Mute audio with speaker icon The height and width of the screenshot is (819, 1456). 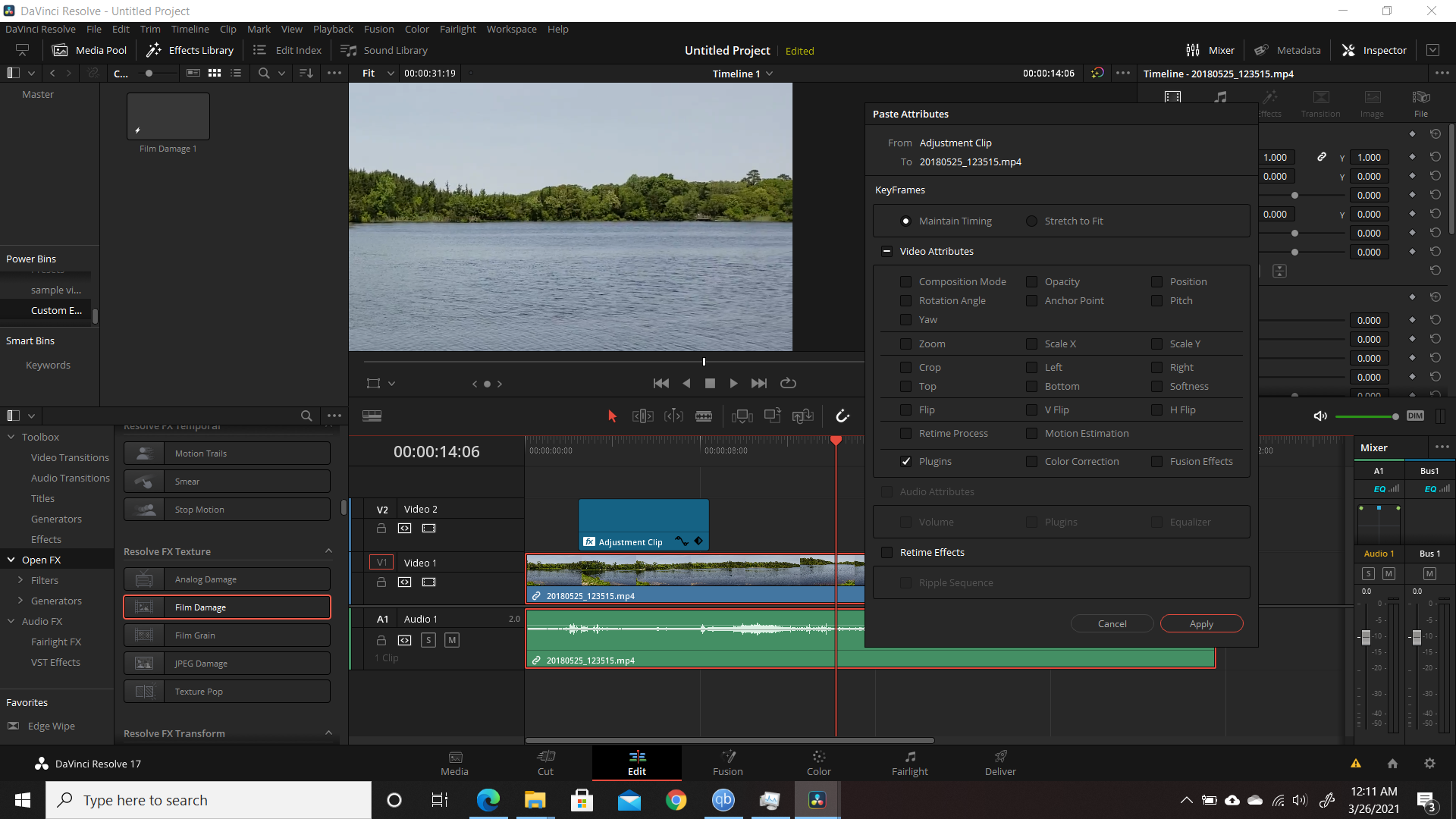click(1320, 416)
